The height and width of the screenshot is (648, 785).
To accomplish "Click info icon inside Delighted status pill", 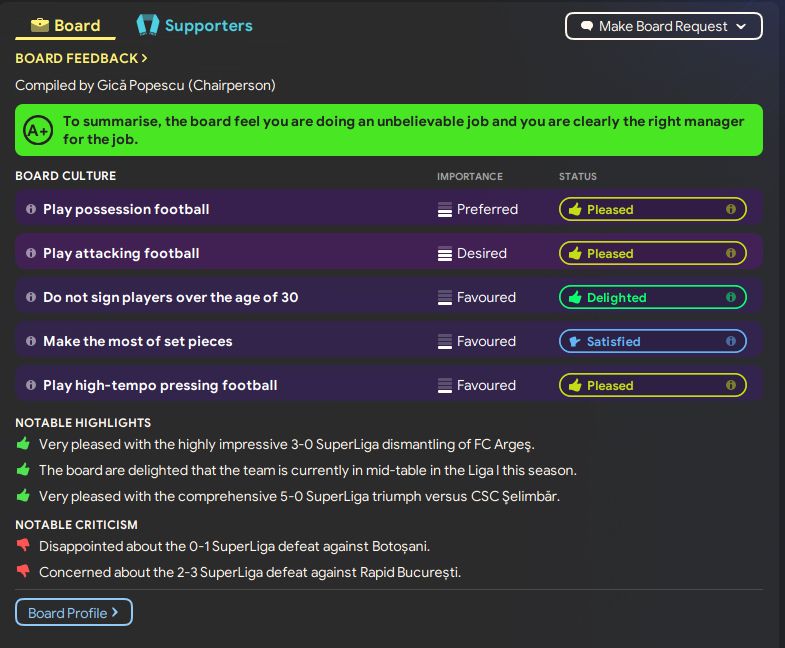I will point(731,297).
